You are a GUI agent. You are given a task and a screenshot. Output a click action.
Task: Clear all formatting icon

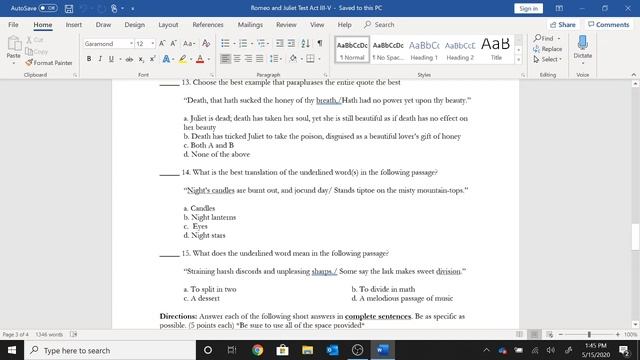[x=206, y=43]
